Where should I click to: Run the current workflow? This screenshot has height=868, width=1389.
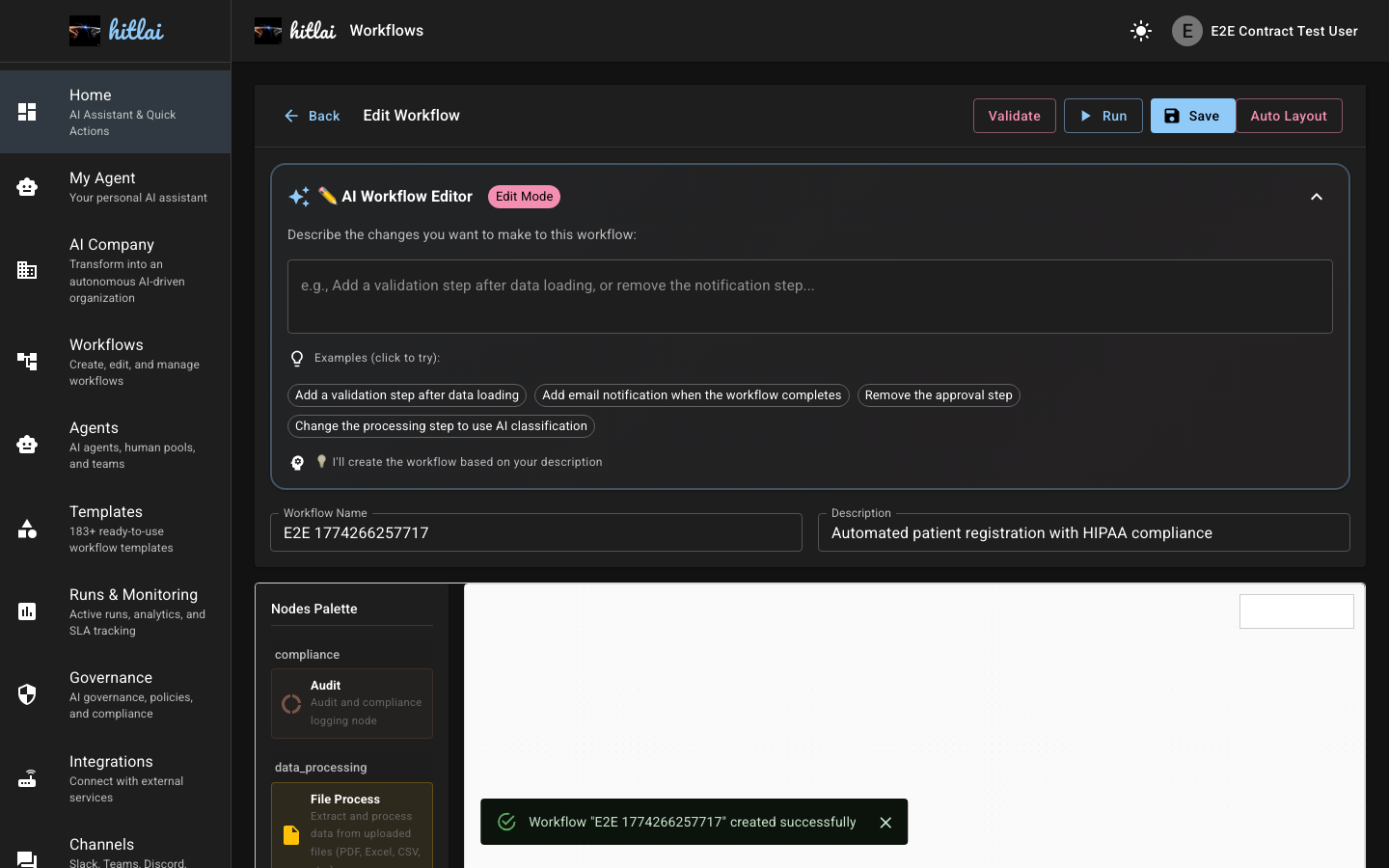coord(1103,115)
